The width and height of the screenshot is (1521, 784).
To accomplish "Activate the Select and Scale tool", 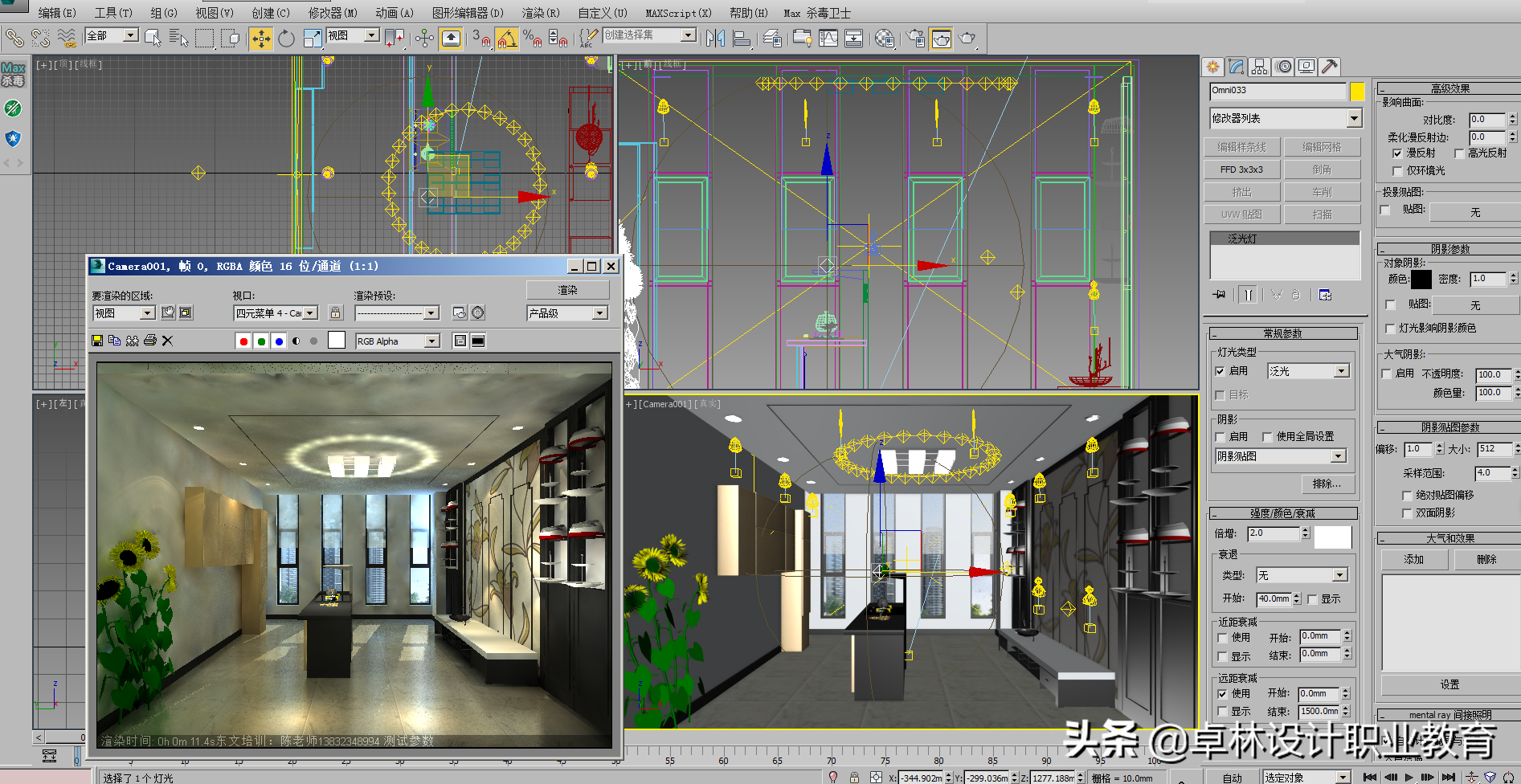I will (x=312, y=38).
